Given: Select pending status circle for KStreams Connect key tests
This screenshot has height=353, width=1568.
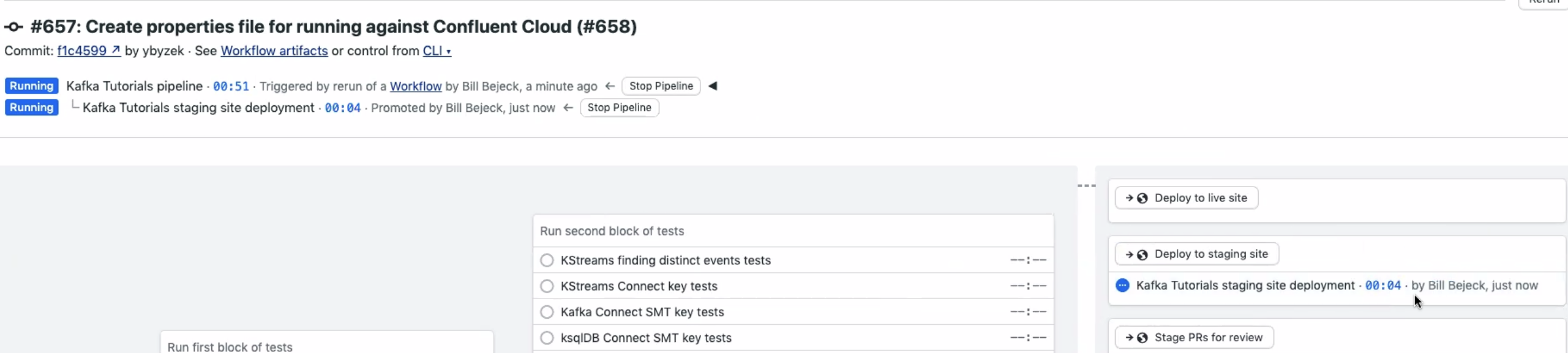Looking at the screenshot, I should tap(547, 286).
